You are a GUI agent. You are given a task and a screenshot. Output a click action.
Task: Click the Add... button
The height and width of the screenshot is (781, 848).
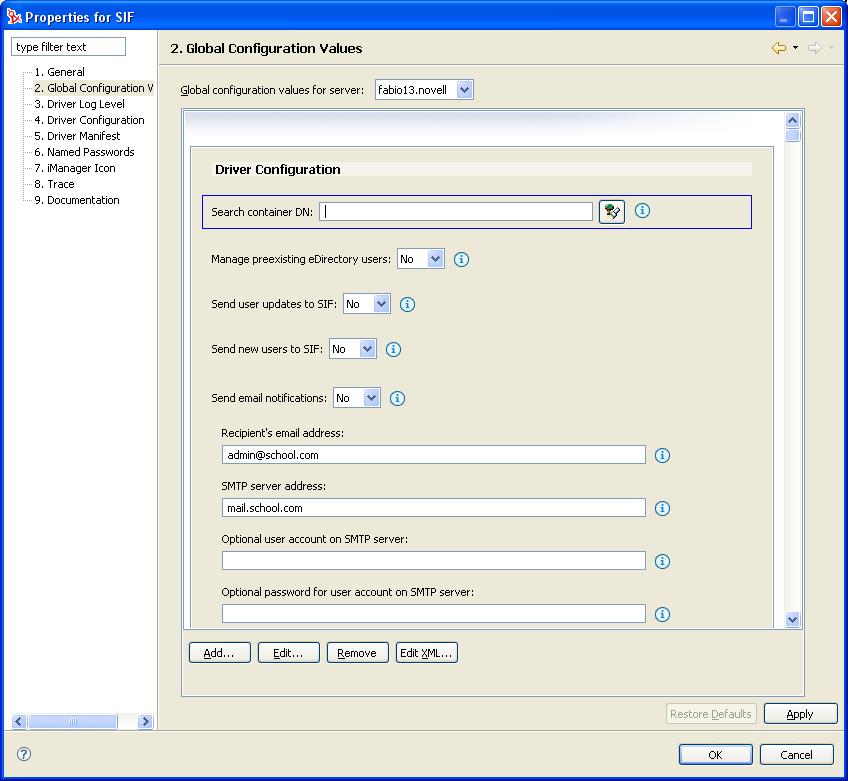[220, 653]
